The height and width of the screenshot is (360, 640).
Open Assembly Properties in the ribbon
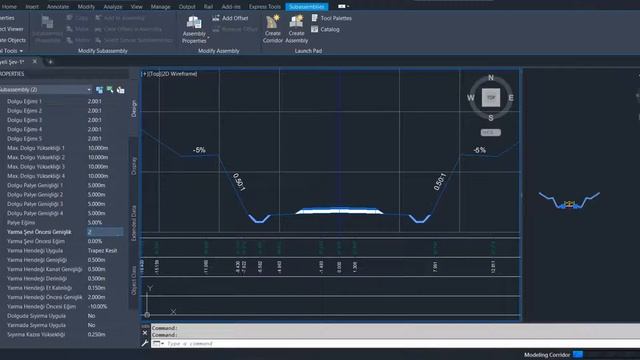tap(194, 29)
